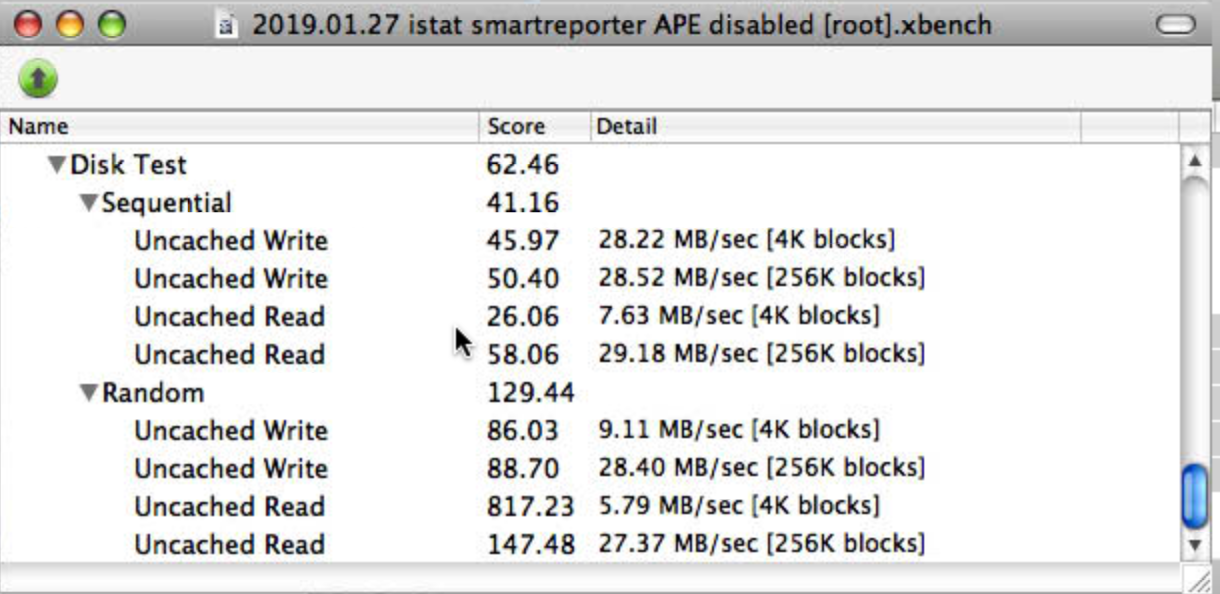Click the blue vertical scrollbar thumb

tap(1194, 497)
